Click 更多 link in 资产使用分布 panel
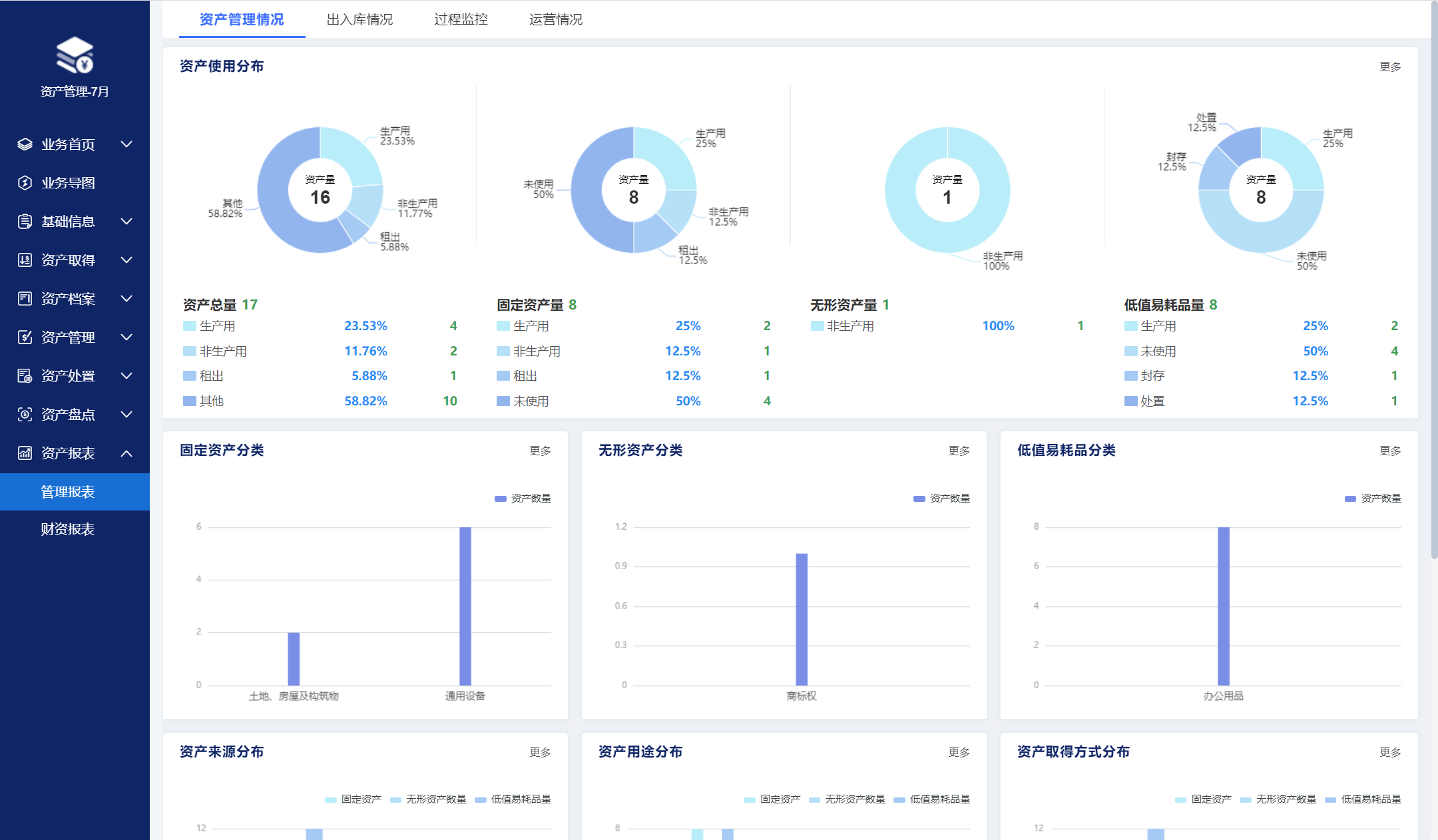 coord(1389,67)
